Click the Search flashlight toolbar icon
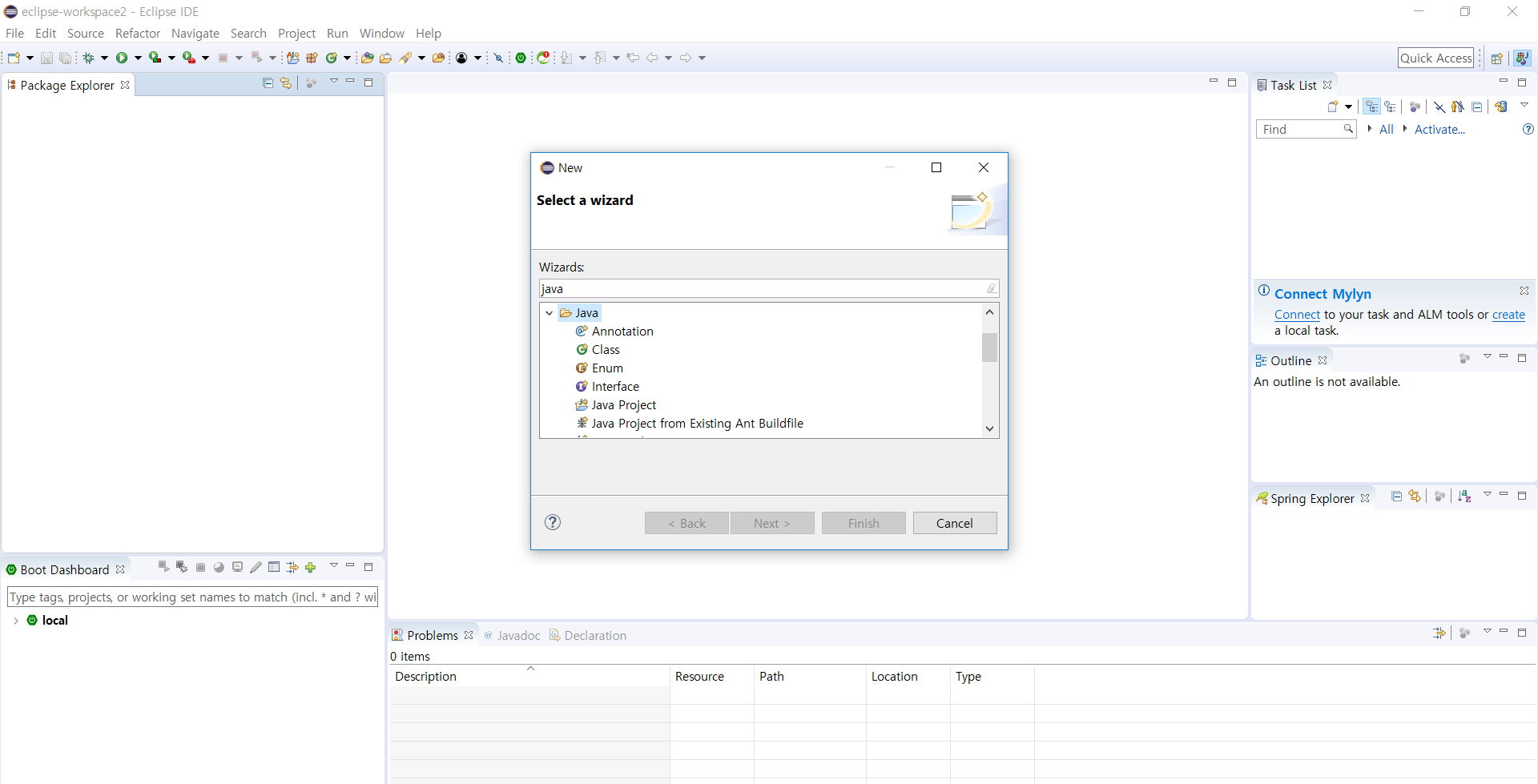Image resolution: width=1538 pixels, height=784 pixels. tap(406, 58)
